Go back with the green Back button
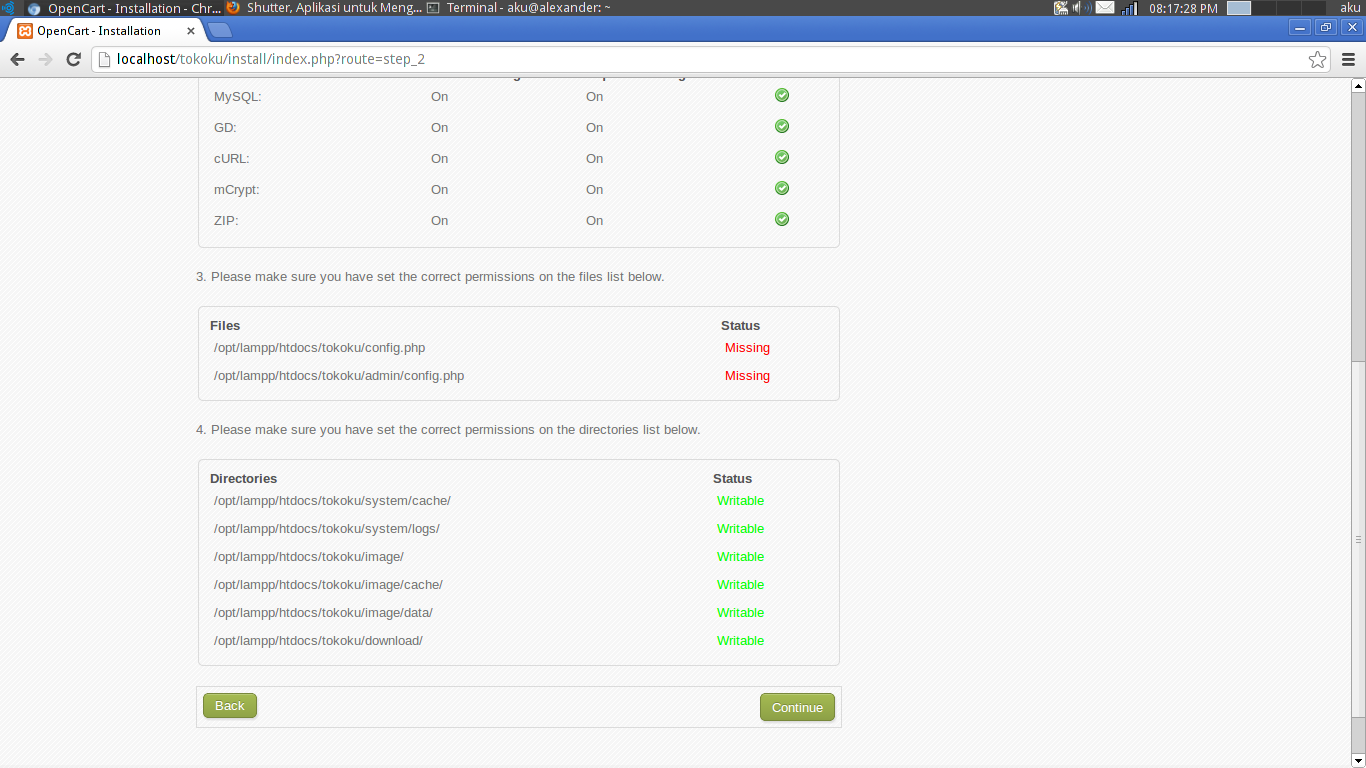The image size is (1366, 768). click(230, 706)
